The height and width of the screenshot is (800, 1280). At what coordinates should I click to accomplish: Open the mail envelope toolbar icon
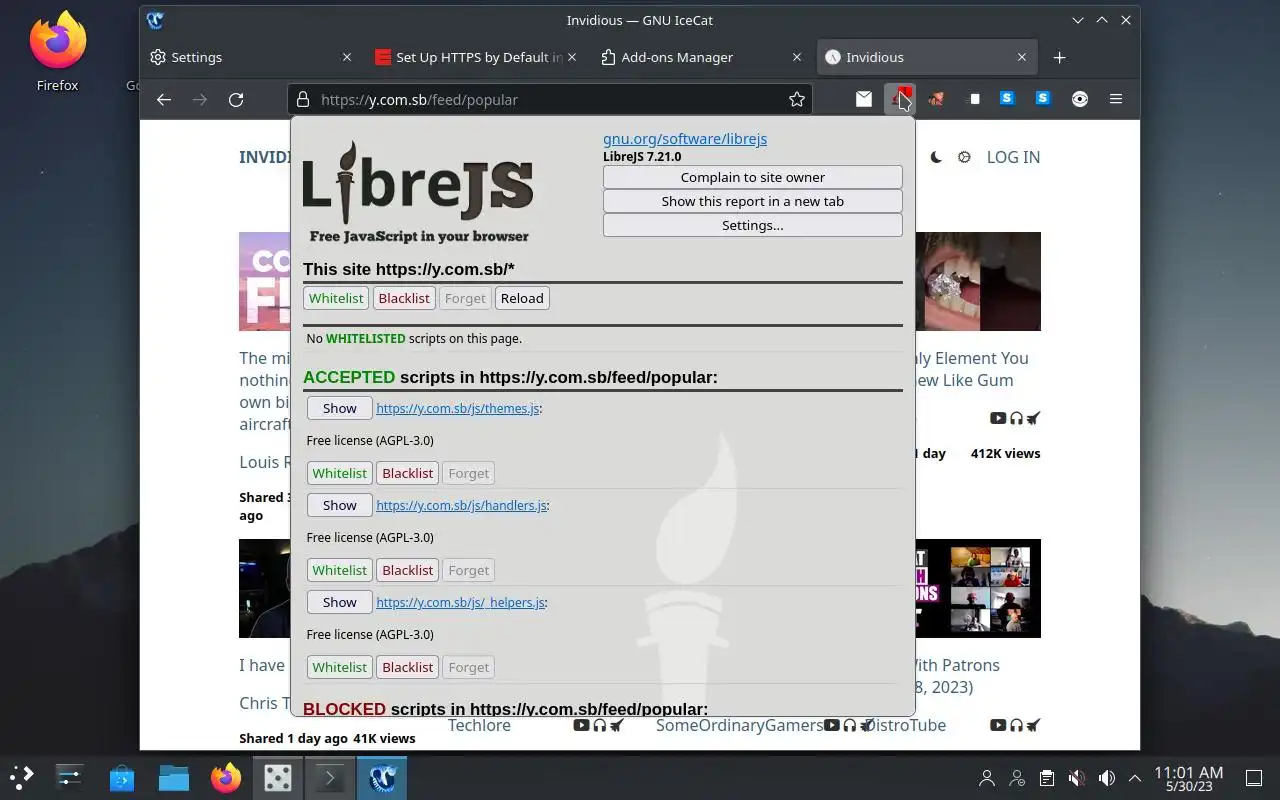point(864,99)
